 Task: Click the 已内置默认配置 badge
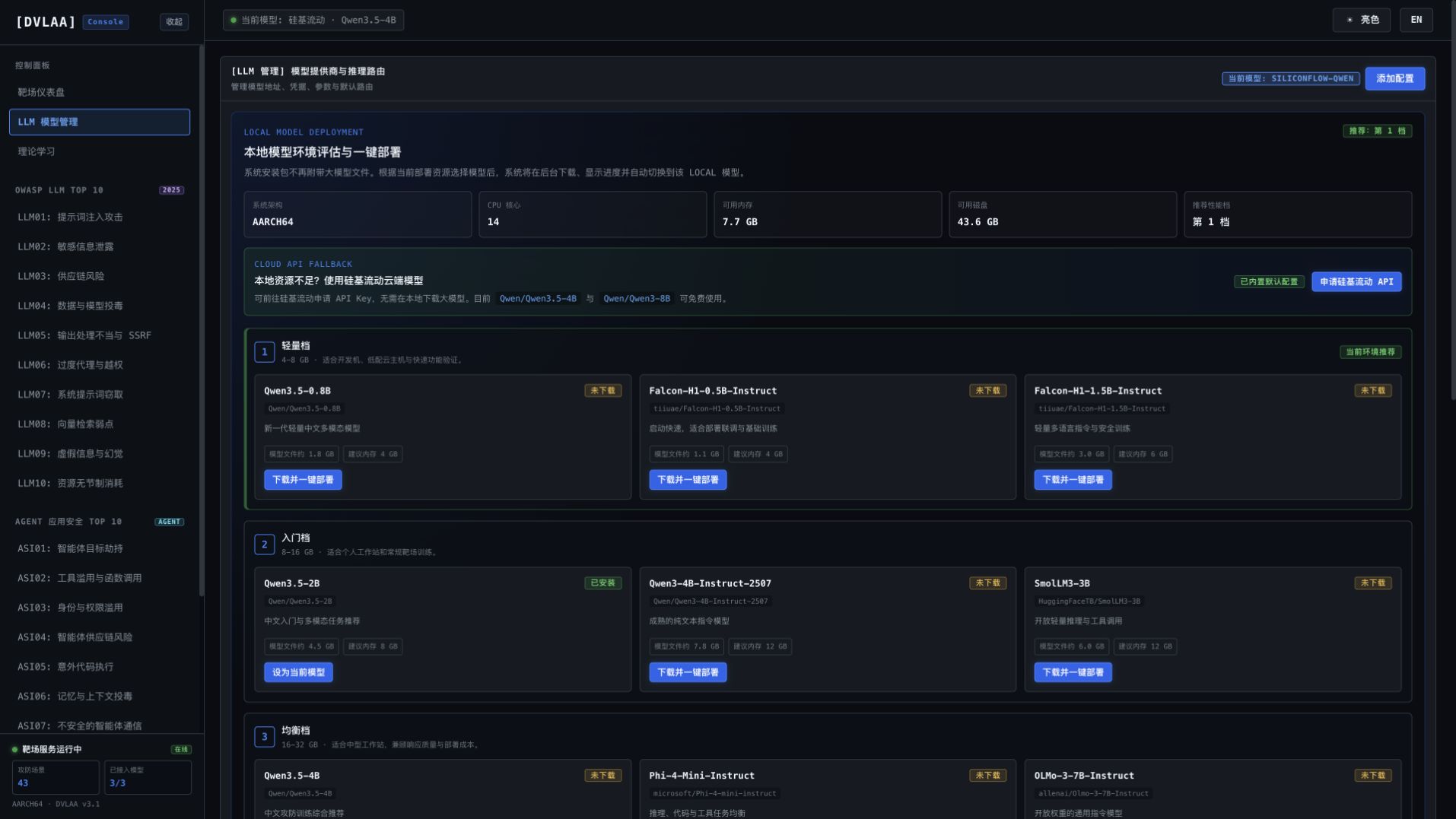[1269, 281]
